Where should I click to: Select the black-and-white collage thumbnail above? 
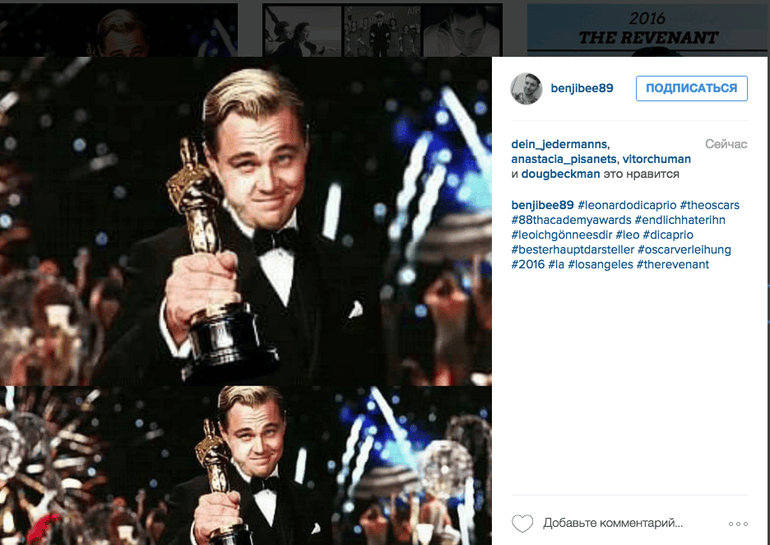click(382, 29)
